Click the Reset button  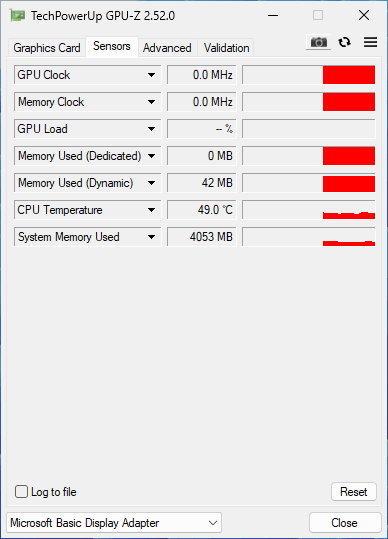click(x=354, y=492)
